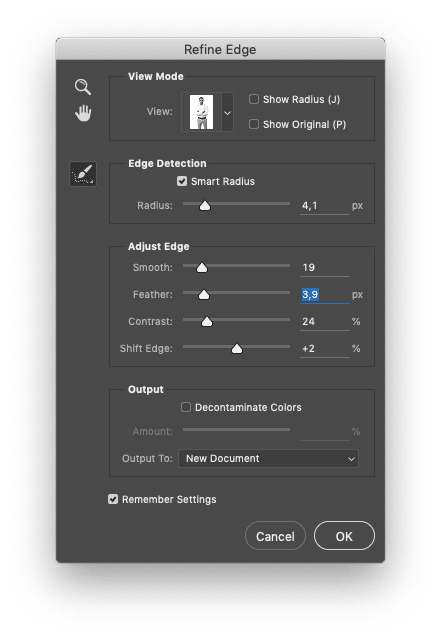Enable the Show Original (P) checkbox
Screen dimensions: 441x637
pos(254,124)
